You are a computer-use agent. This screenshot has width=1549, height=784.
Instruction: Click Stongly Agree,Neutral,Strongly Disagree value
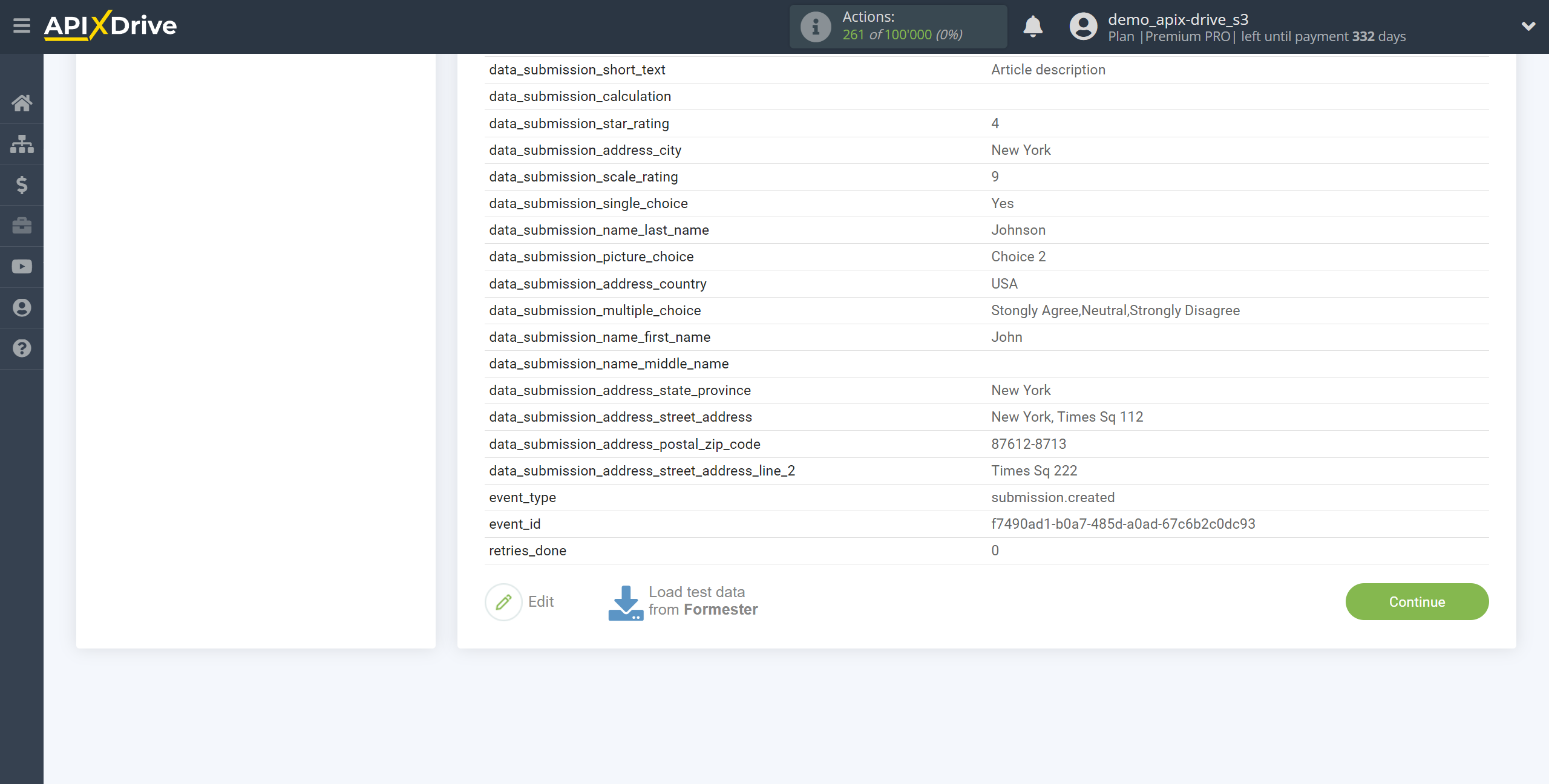1115,310
